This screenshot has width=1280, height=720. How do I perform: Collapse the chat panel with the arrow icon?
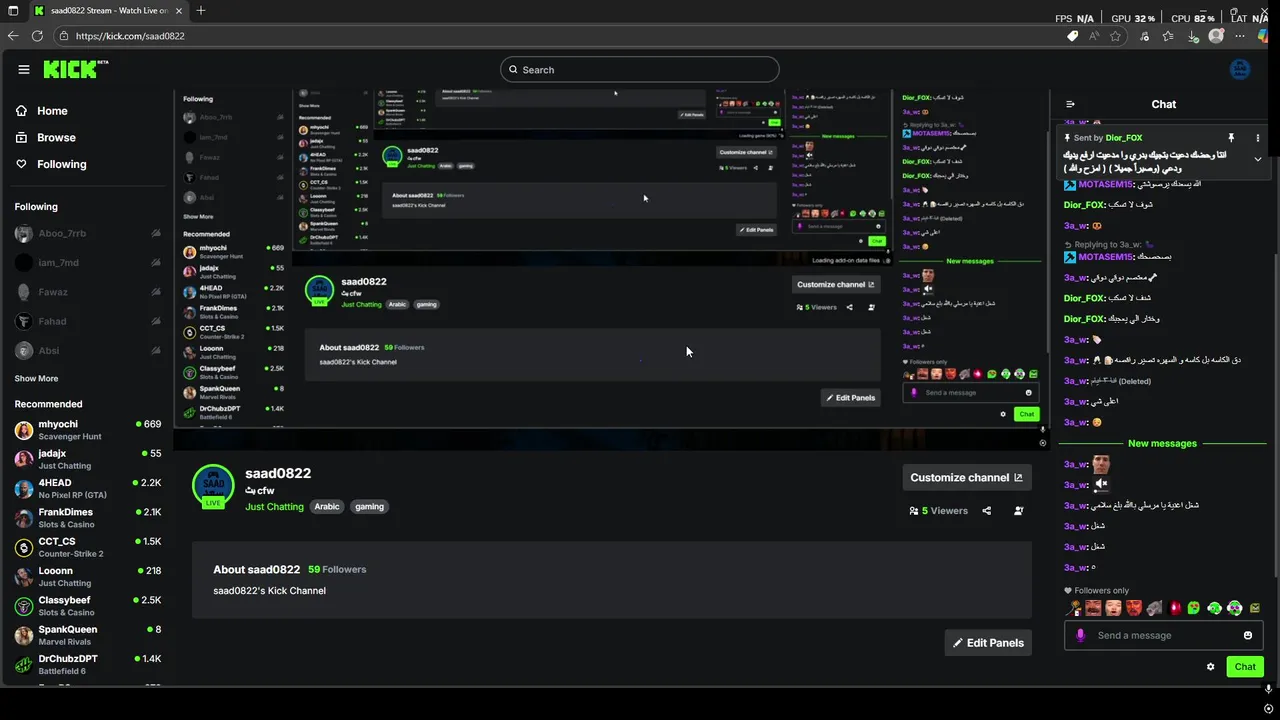pos(1070,104)
